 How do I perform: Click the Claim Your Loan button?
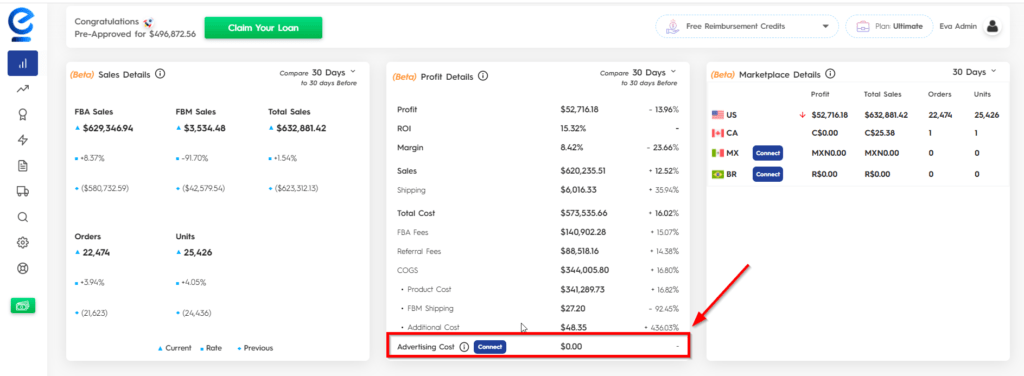click(x=263, y=28)
